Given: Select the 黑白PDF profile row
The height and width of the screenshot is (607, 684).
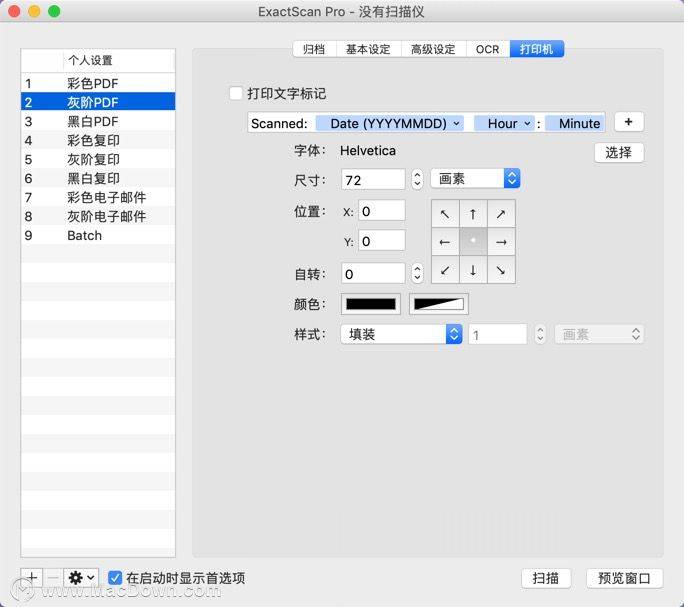Looking at the screenshot, I should (x=98, y=121).
